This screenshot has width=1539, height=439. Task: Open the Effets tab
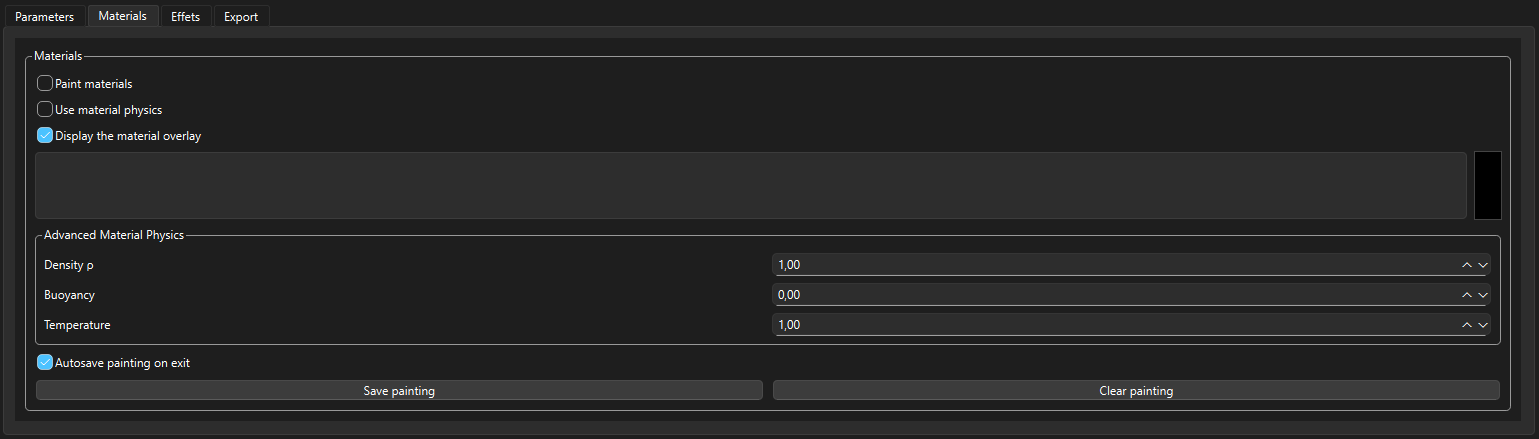pyautogui.click(x=185, y=17)
